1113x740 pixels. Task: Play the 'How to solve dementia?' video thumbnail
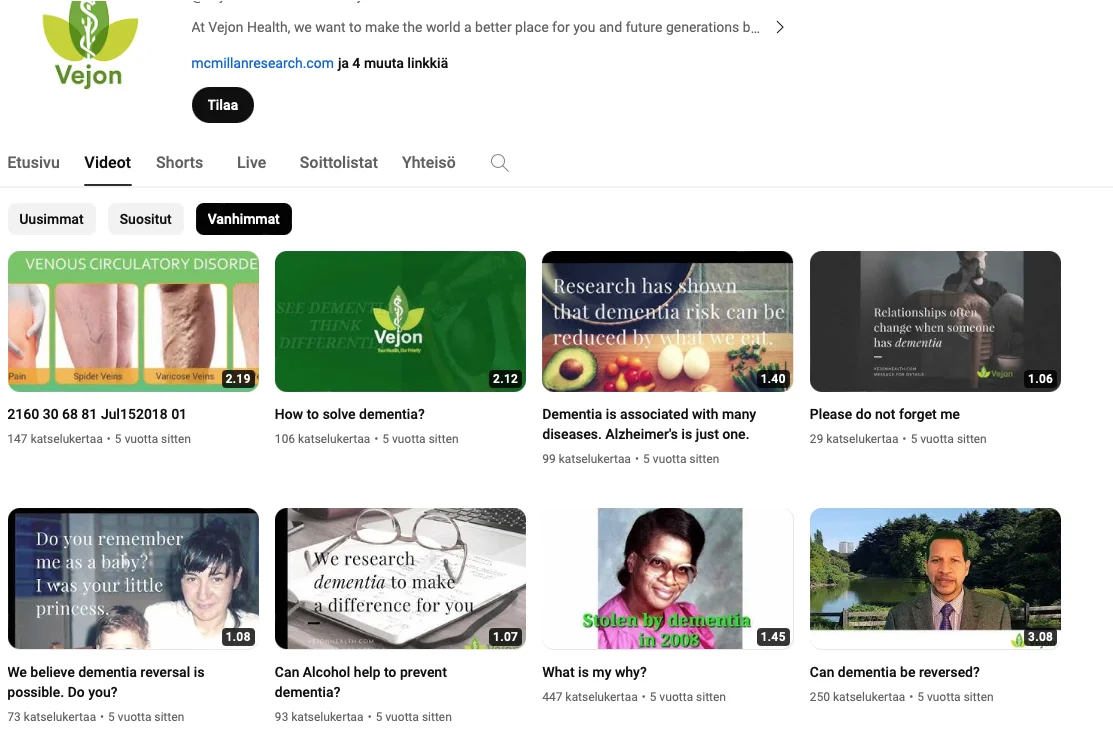pyautogui.click(x=400, y=321)
